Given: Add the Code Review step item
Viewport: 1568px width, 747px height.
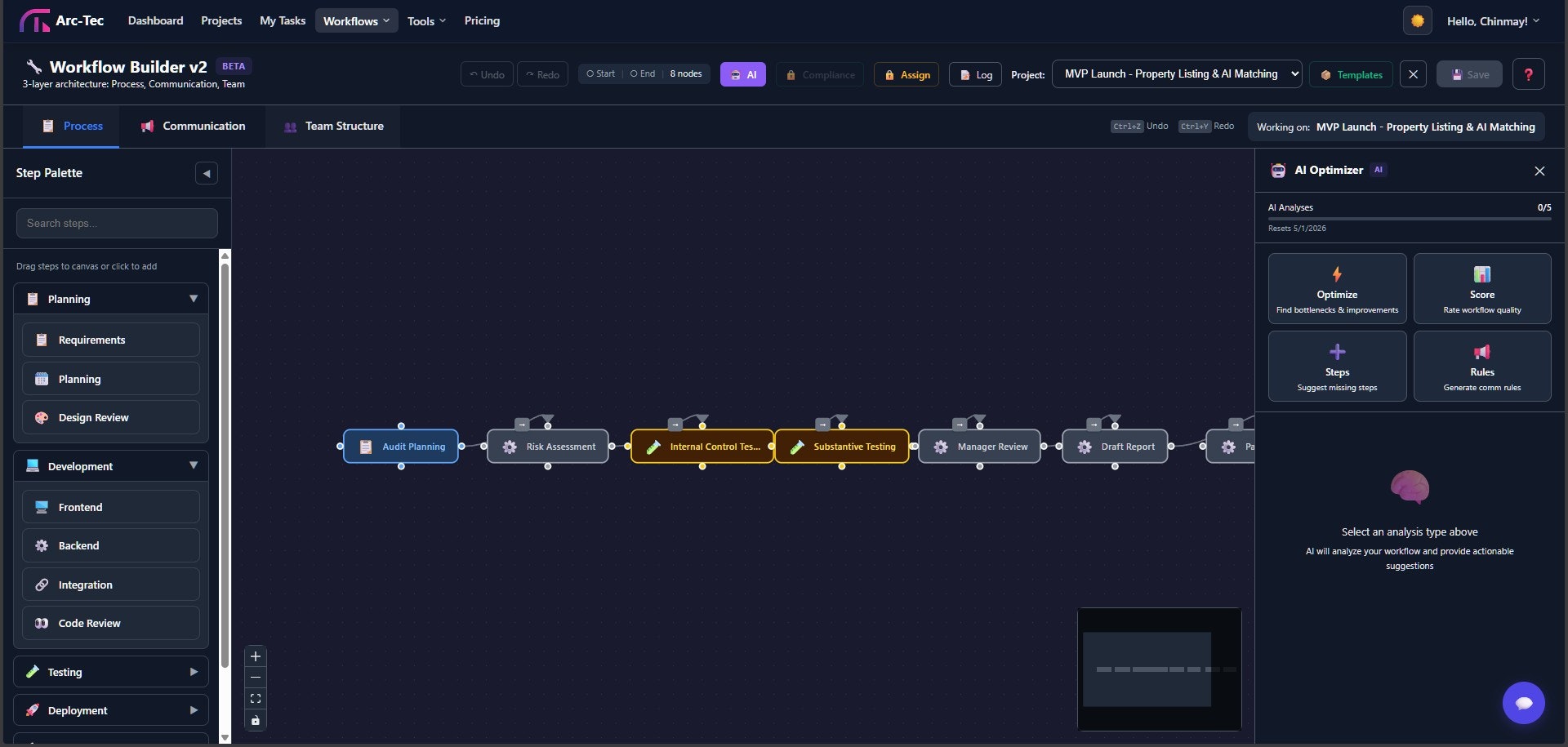Looking at the screenshot, I should click(x=111, y=623).
